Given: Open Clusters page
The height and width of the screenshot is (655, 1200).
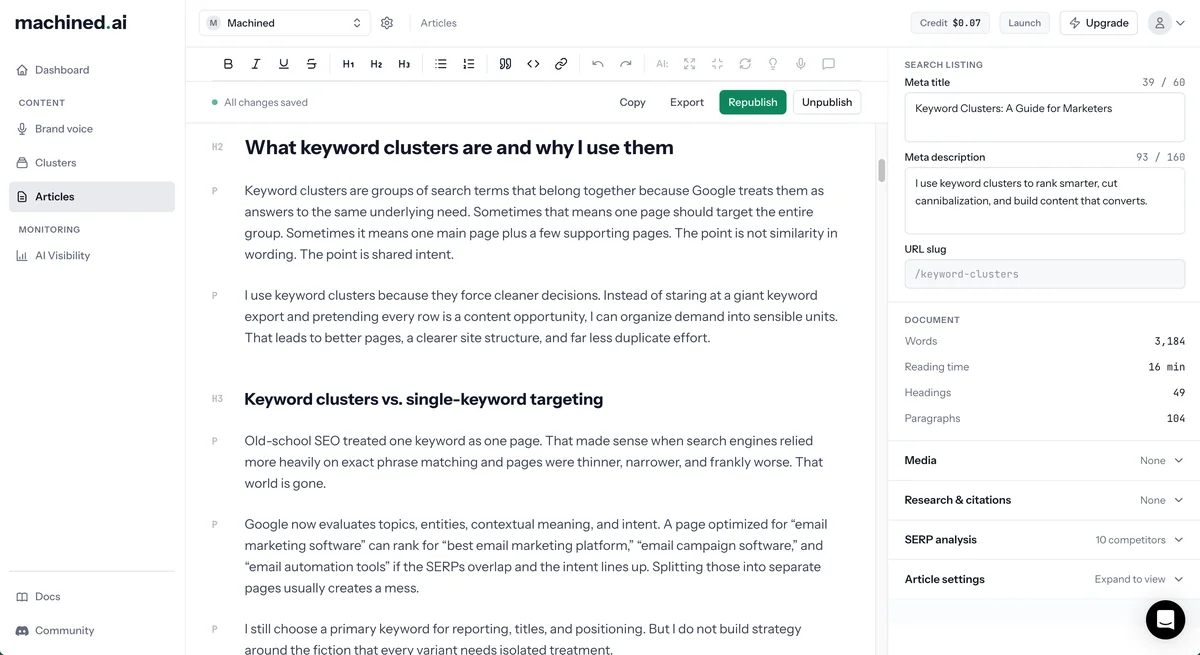Looking at the screenshot, I should [92, 163].
